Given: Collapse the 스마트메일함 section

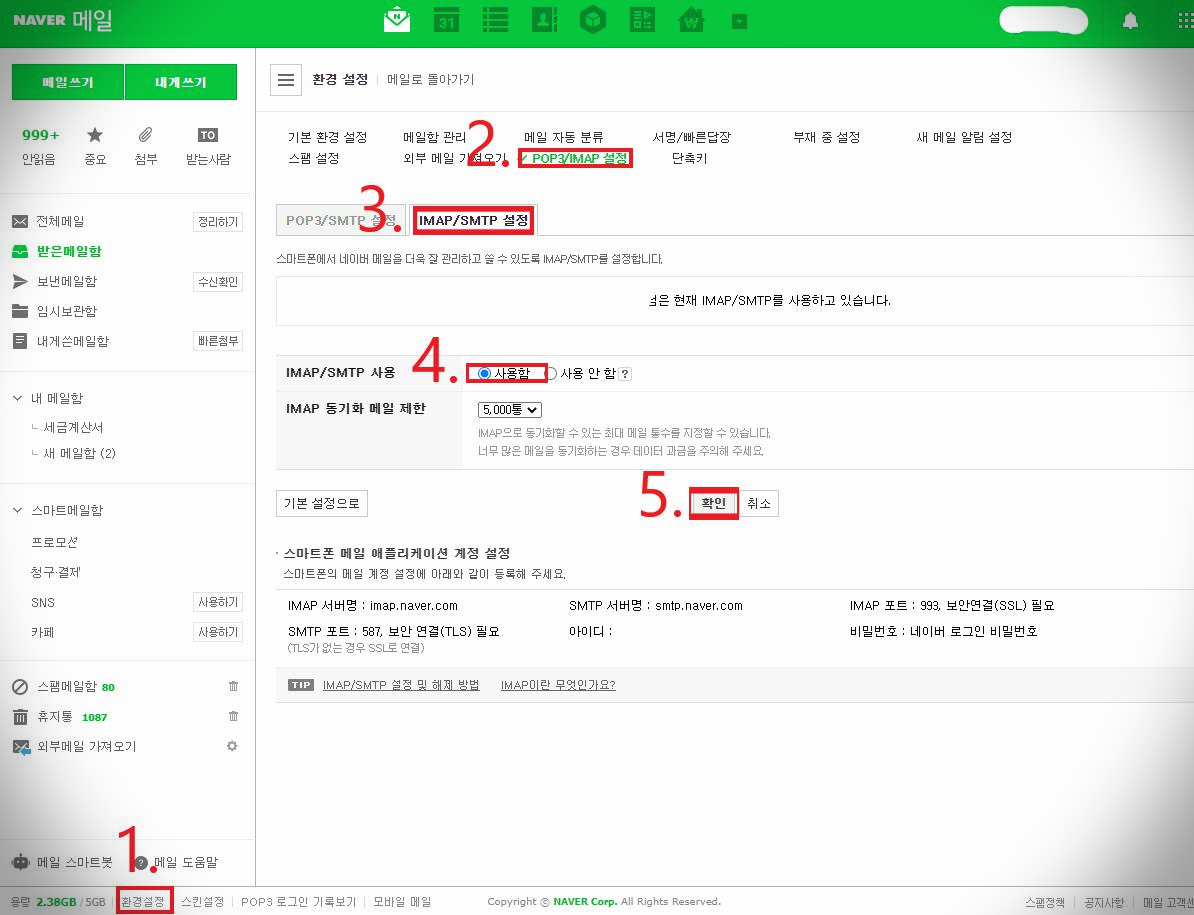Looking at the screenshot, I should pyautogui.click(x=18, y=510).
